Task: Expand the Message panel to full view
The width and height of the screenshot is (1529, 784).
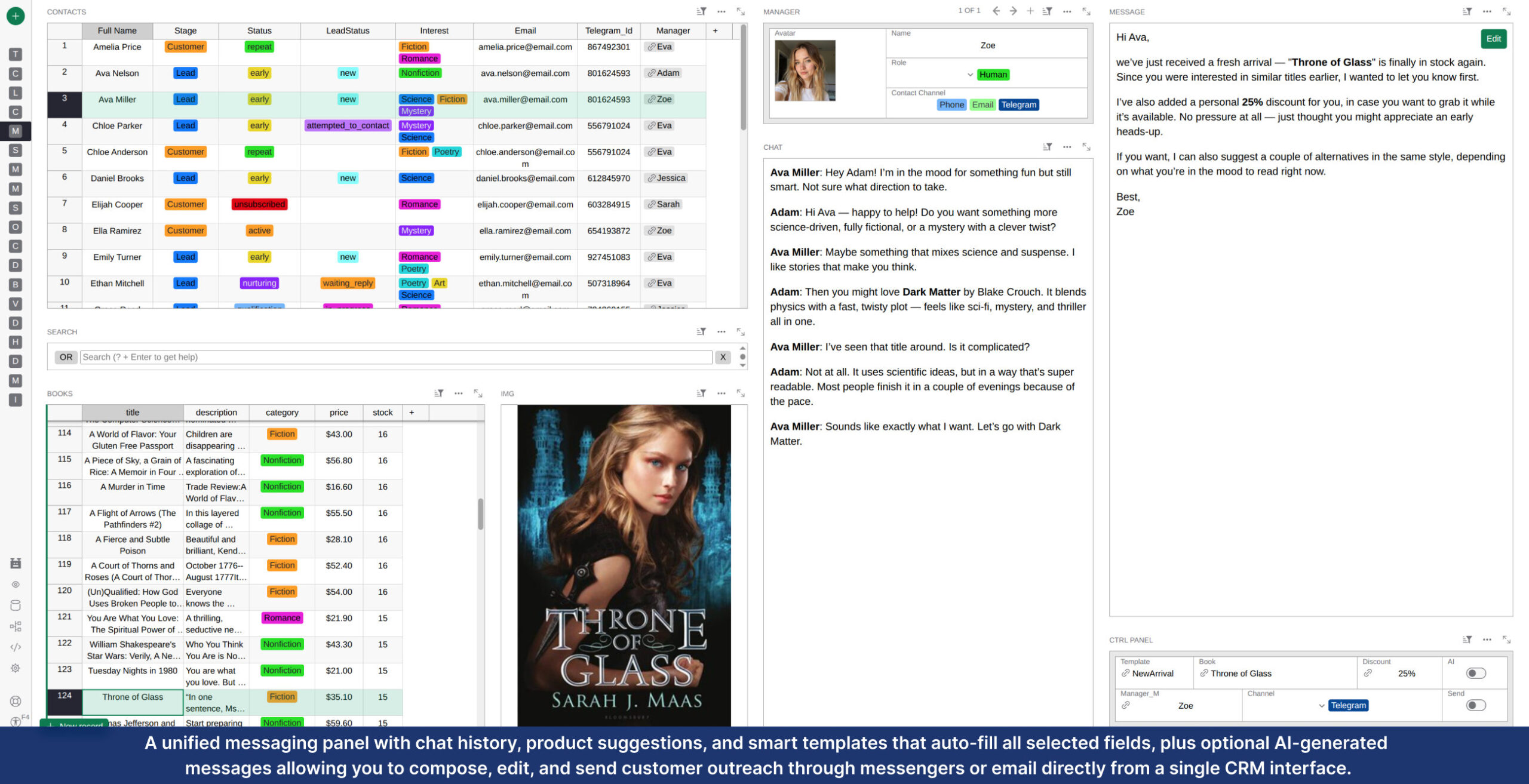Action: [1506, 11]
